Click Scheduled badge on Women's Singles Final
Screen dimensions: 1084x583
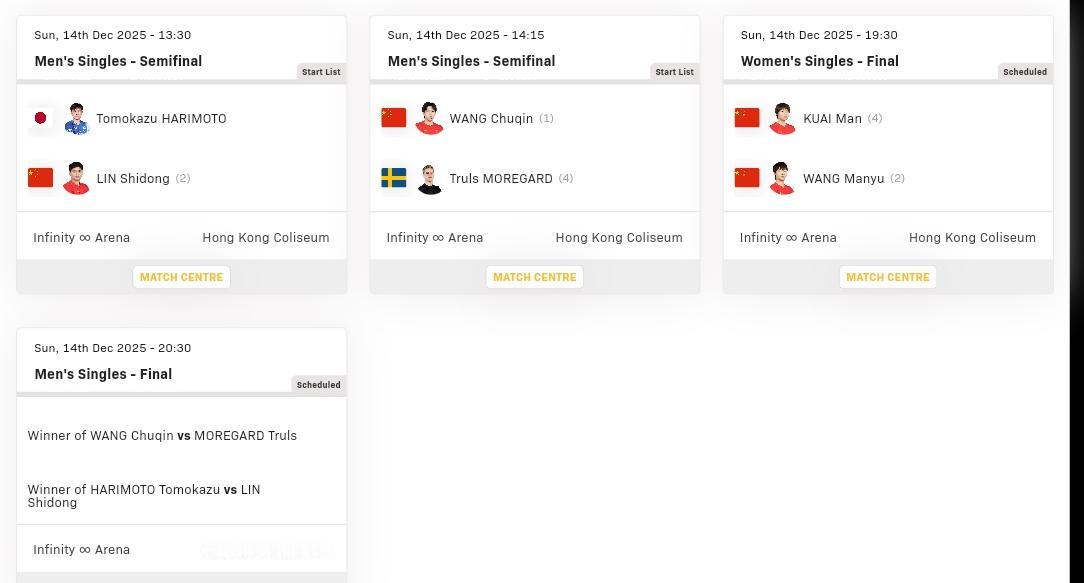click(x=1025, y=72)
